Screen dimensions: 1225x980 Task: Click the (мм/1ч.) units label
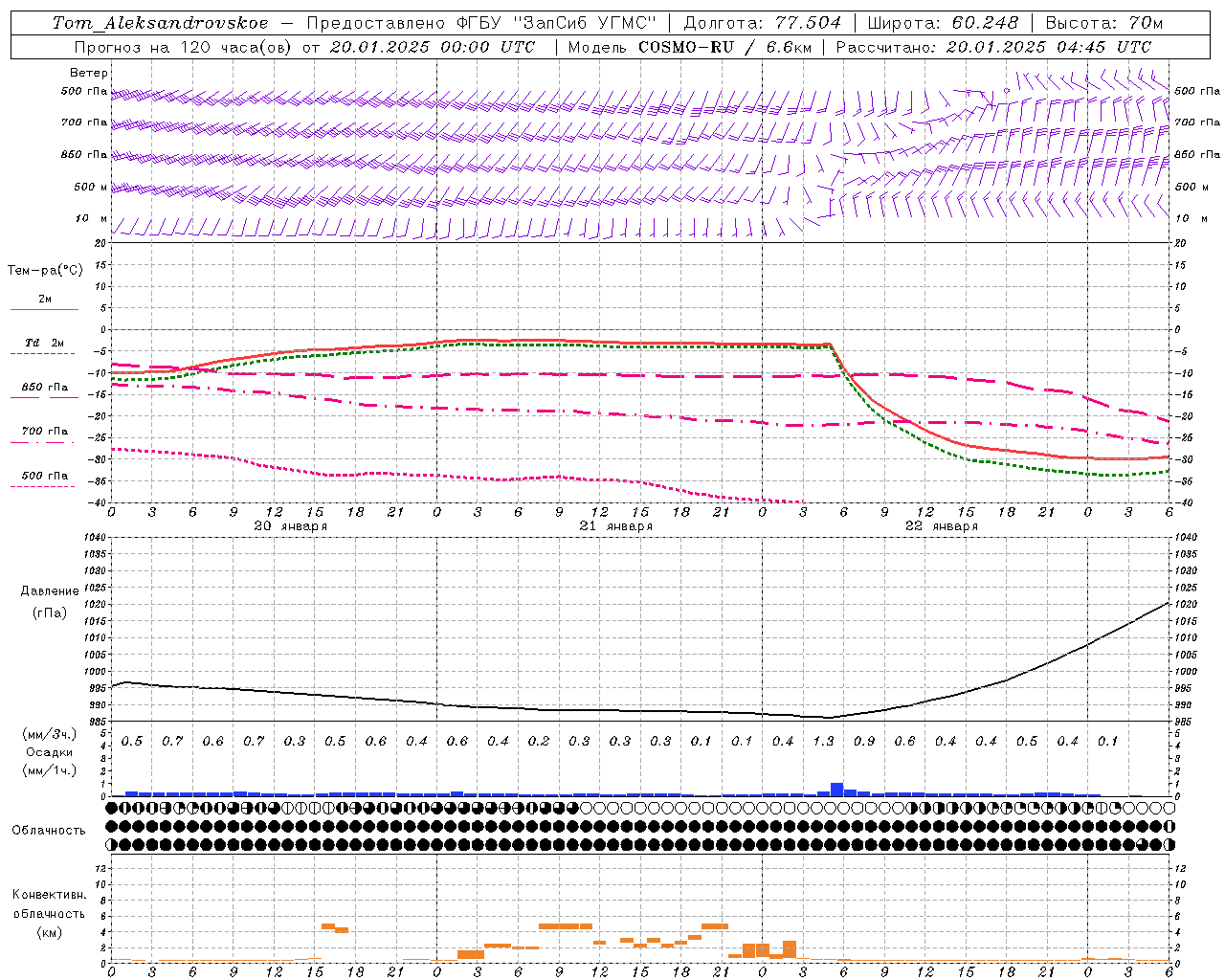[x=50, y=770]
